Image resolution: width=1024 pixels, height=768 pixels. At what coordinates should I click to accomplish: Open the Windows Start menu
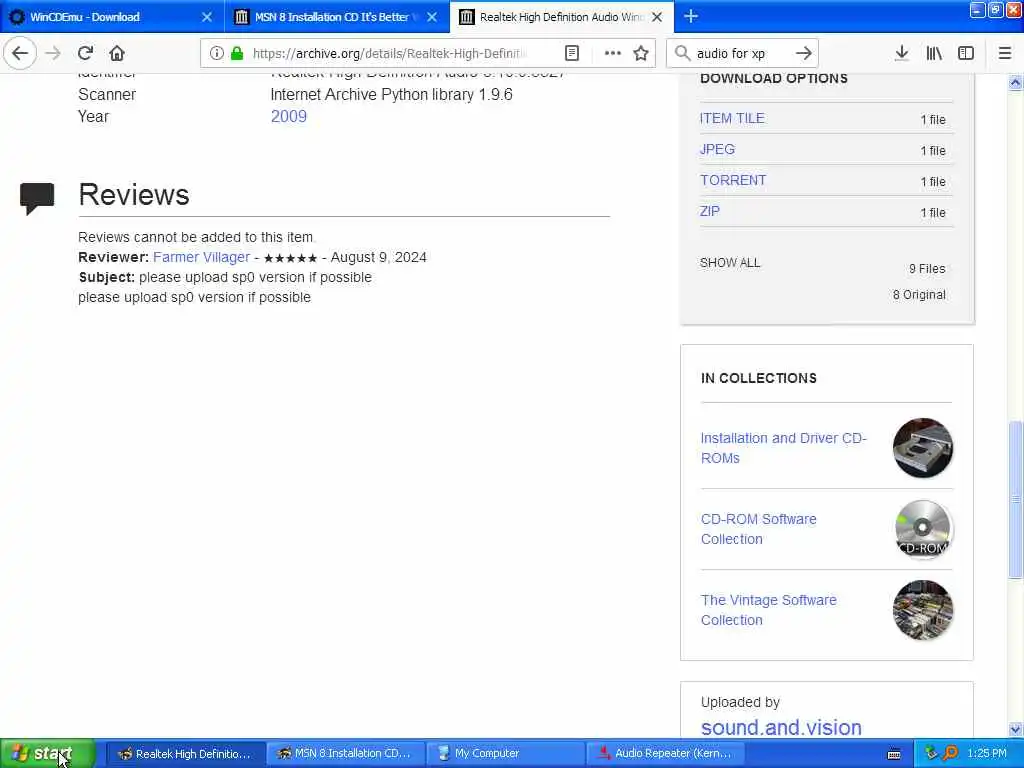click(47, 754)
